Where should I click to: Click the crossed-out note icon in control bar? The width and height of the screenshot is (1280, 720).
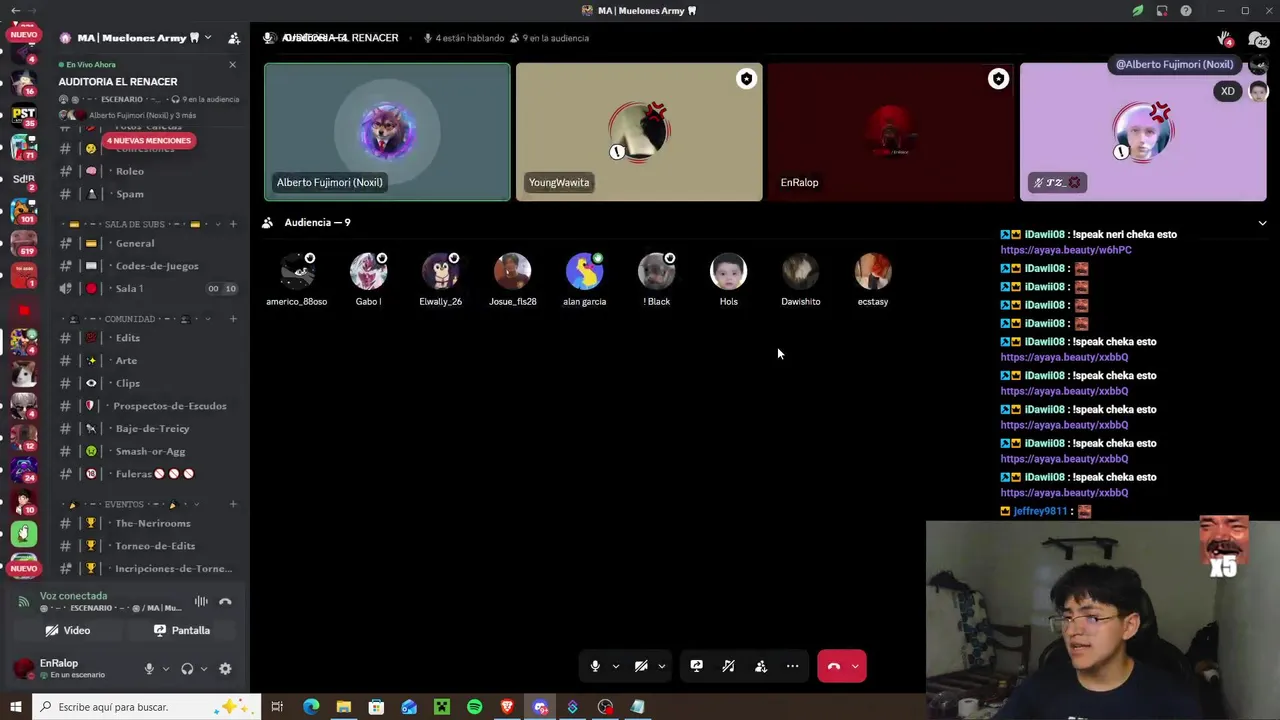pyautogui.click(x=729, y=666)
